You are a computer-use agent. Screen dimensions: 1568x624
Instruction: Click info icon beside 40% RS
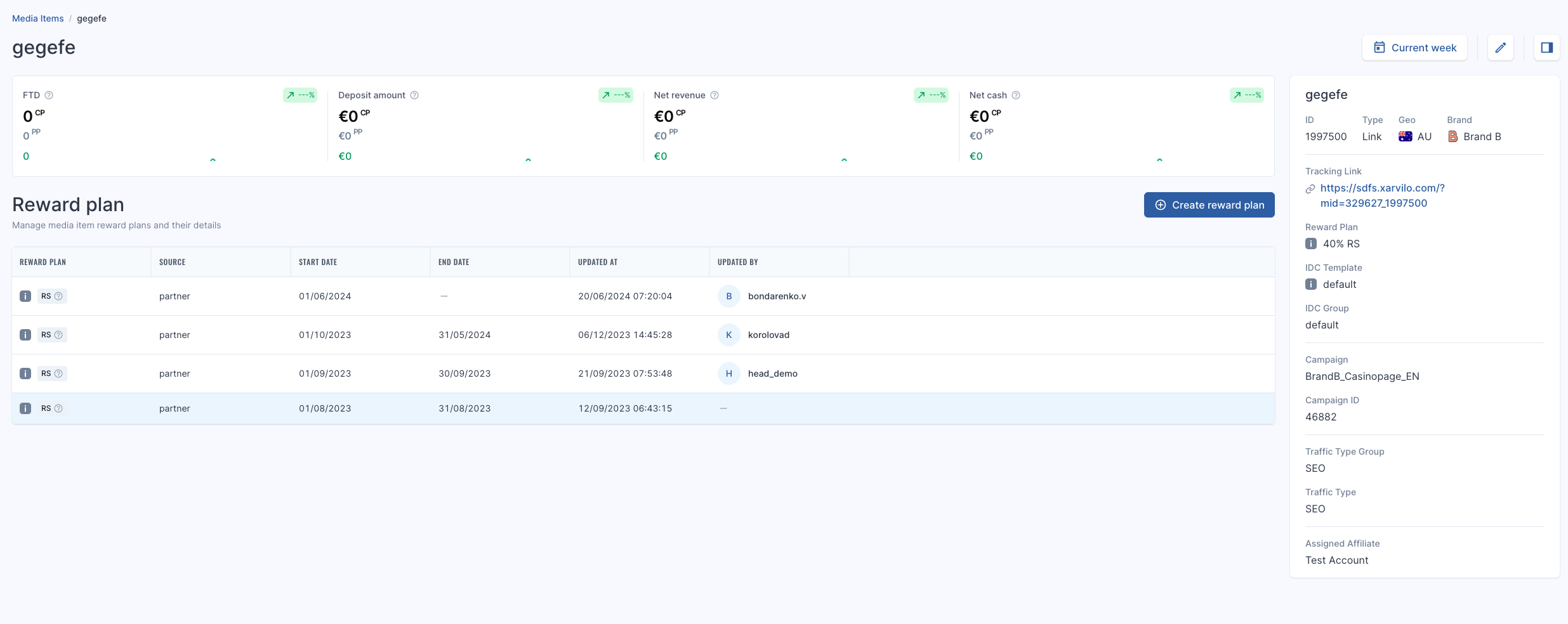(x=1311, y=244)
